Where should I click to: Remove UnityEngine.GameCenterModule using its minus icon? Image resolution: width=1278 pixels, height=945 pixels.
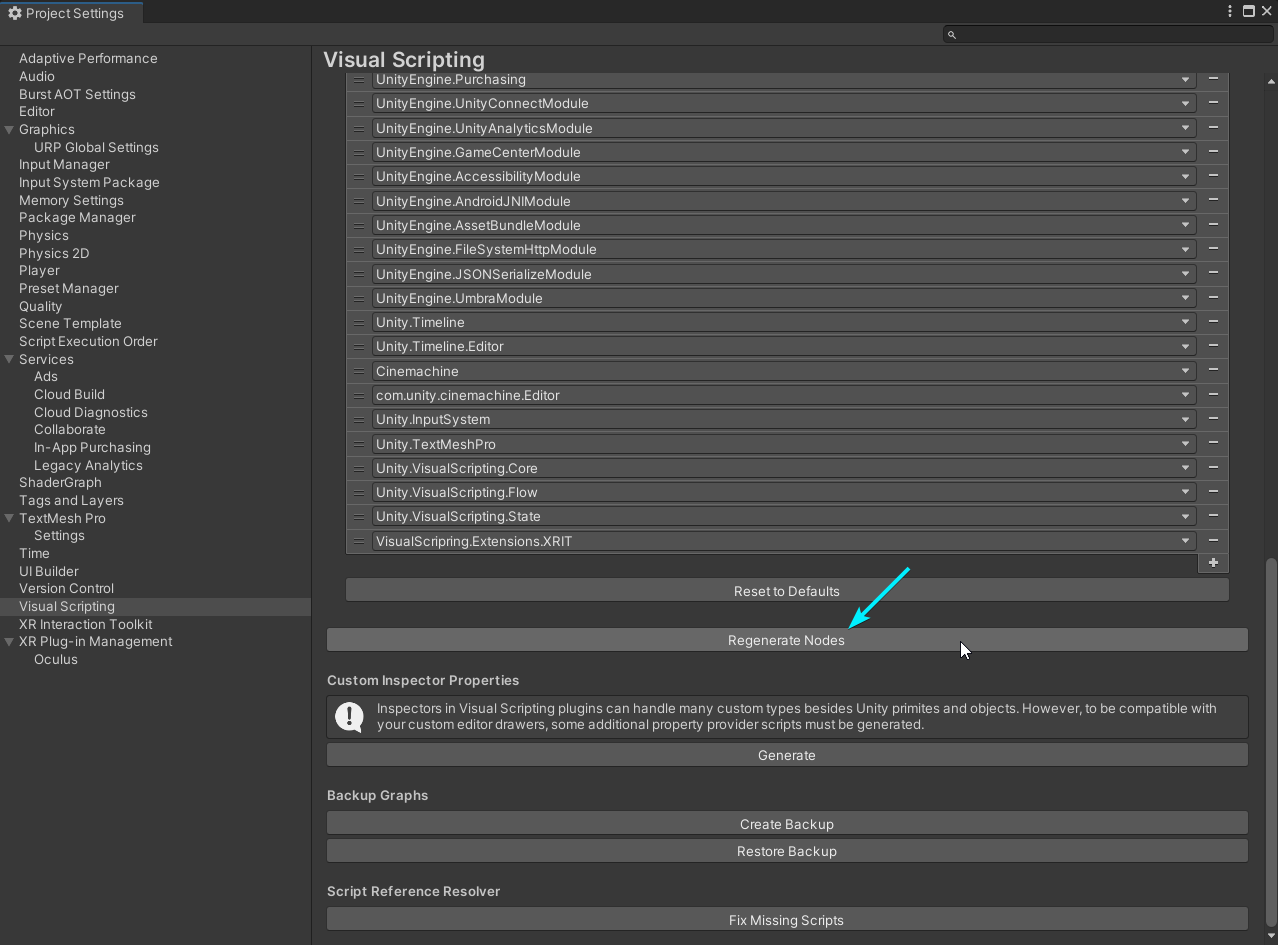point(1213,152)
